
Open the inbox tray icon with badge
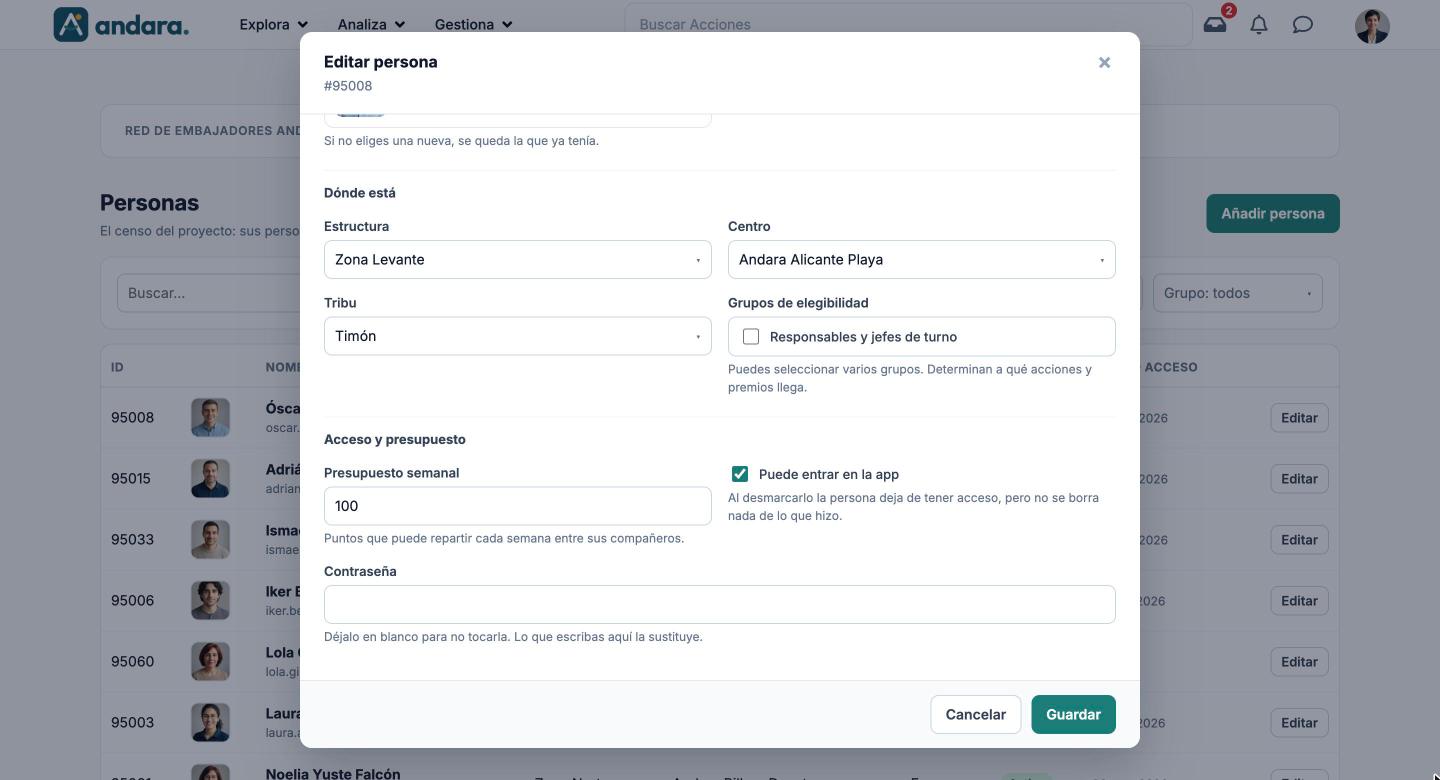(1215, 24)
